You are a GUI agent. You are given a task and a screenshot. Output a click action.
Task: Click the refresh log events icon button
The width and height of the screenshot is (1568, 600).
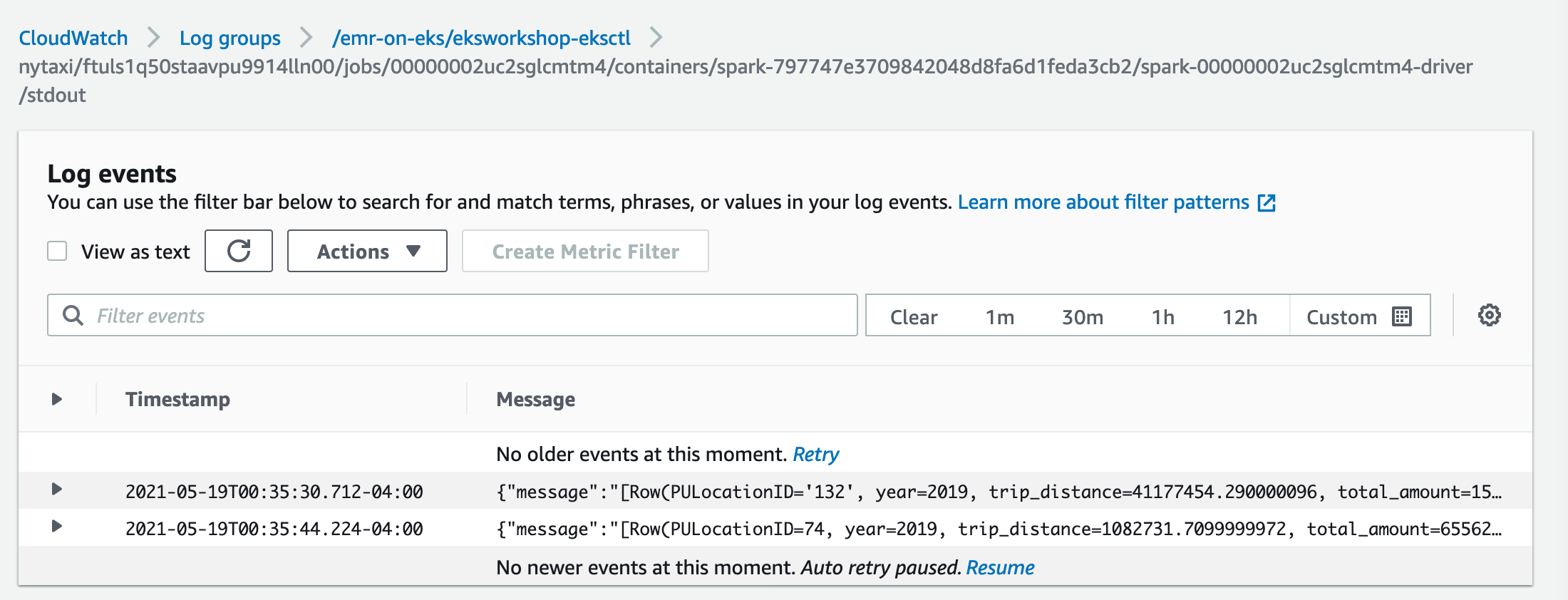tap(239, 251)
